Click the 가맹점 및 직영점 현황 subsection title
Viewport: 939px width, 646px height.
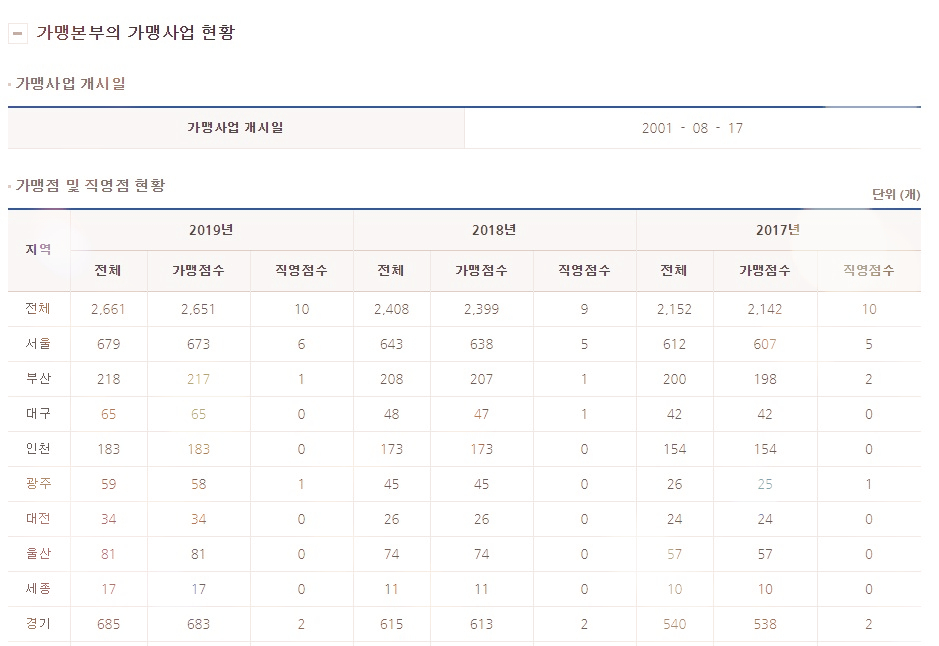coord(90,185)
